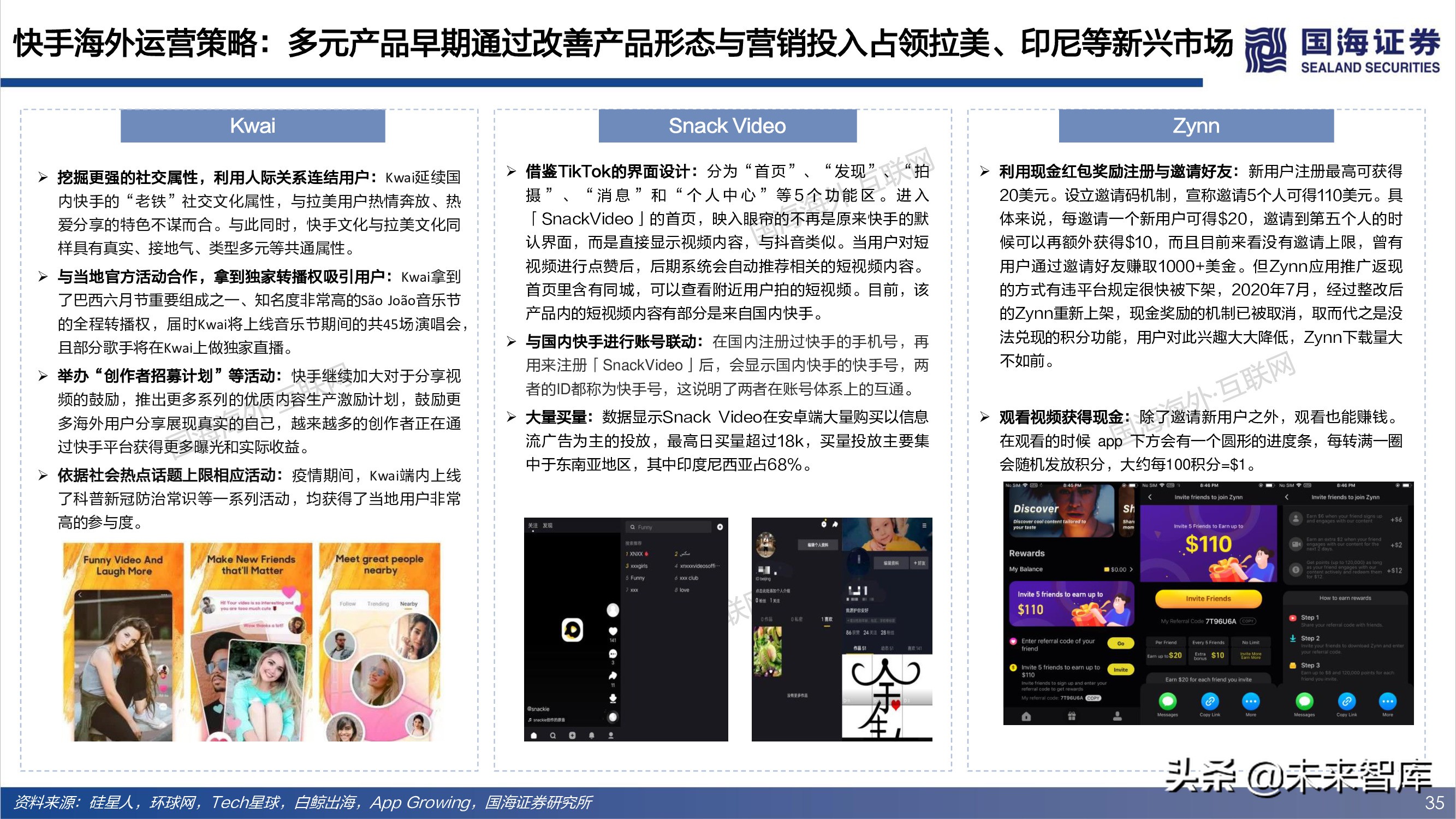Click the Zynn section header
The image size is (1456, 819).
(1196, 126)
